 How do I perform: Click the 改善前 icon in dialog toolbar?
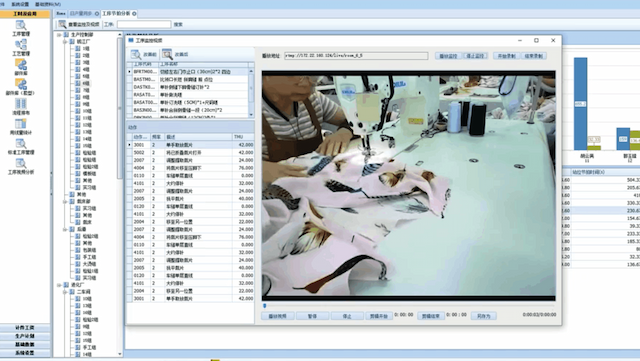tap(136, 54)
